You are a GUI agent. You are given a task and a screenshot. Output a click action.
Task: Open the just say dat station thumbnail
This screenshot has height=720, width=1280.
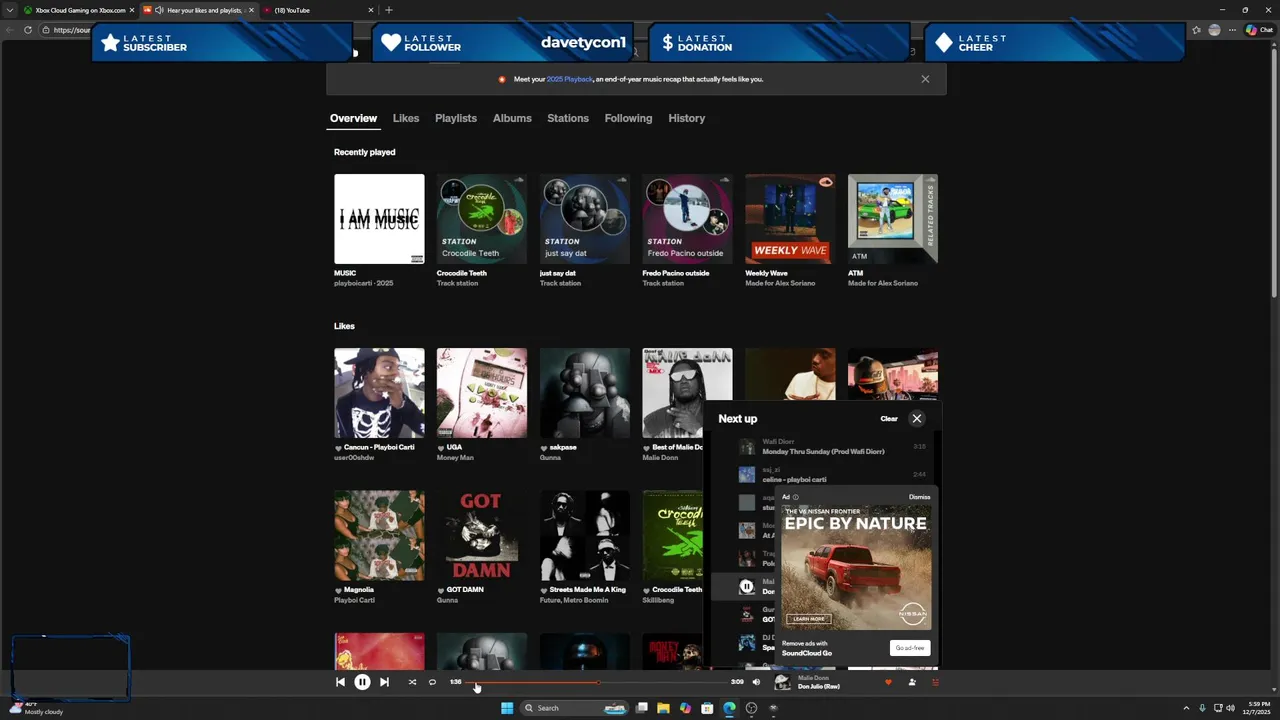click(585, 219)
